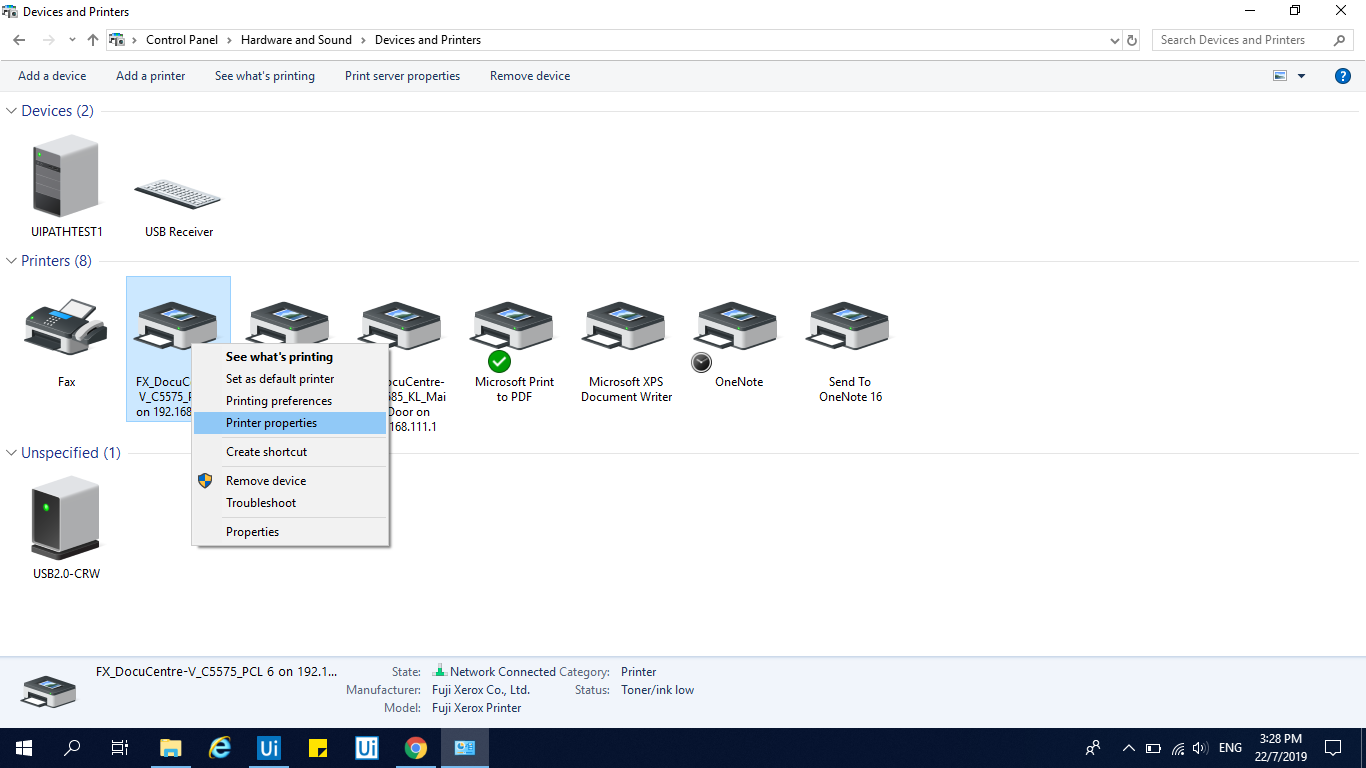Viewport: 1366px width, 768px height.
Task: Show hidden system tray icons
Action: point(1129,748)
